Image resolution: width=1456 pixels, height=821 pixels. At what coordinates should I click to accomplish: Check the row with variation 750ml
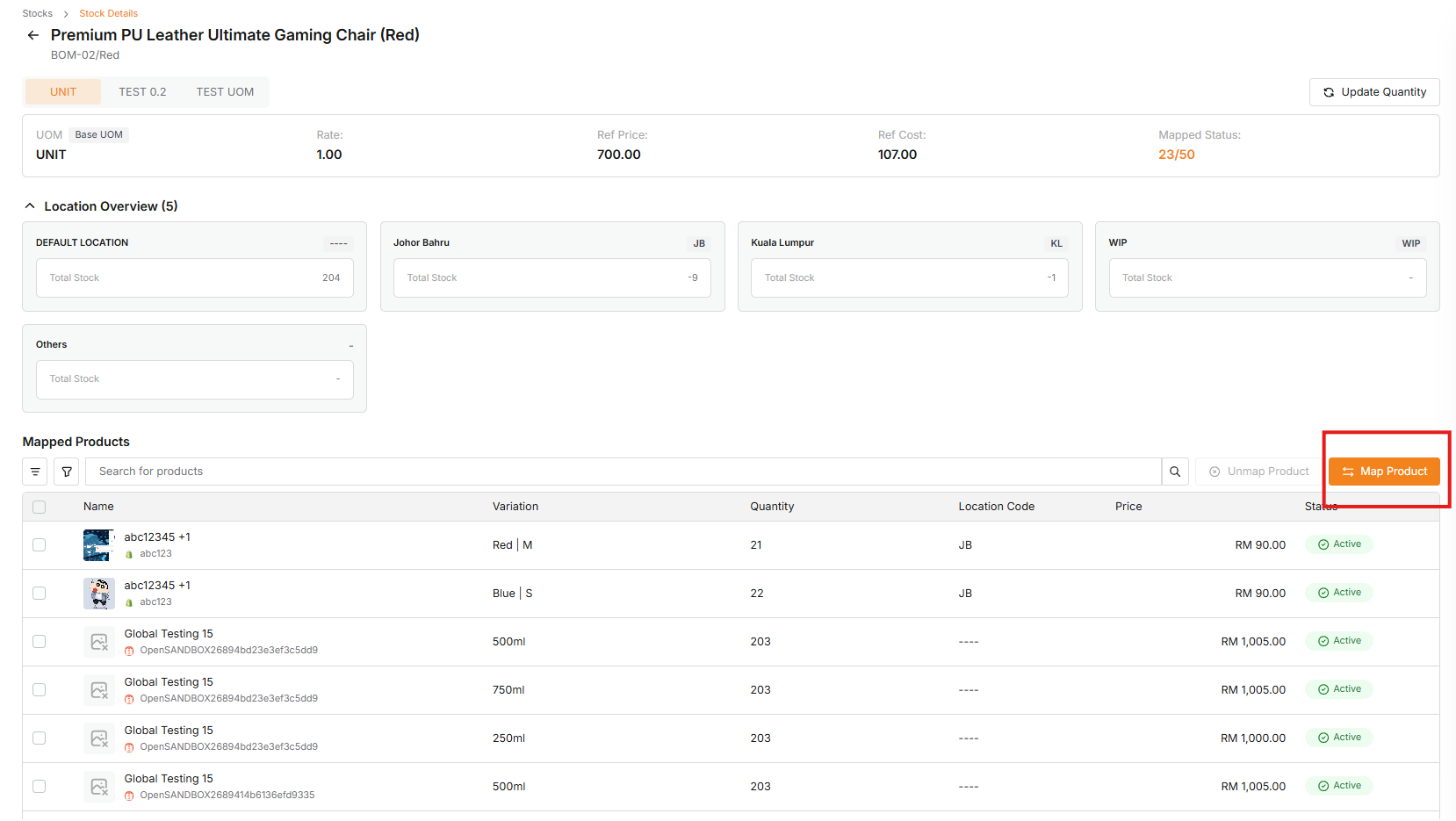click(39, 690)
